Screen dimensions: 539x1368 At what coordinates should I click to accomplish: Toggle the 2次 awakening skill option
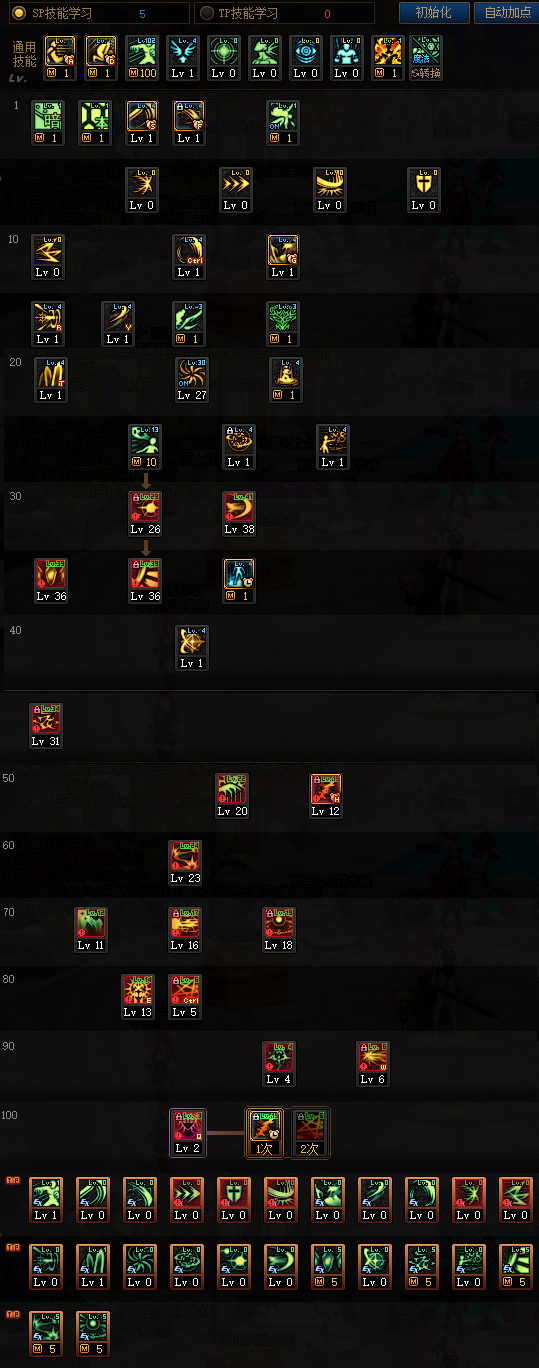click(310, 1132)
